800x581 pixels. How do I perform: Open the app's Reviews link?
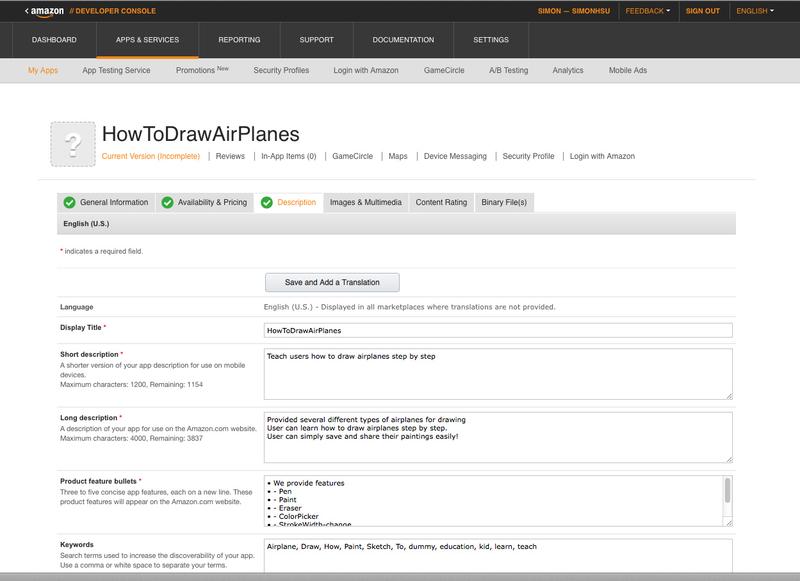click(x=230, y=156)
